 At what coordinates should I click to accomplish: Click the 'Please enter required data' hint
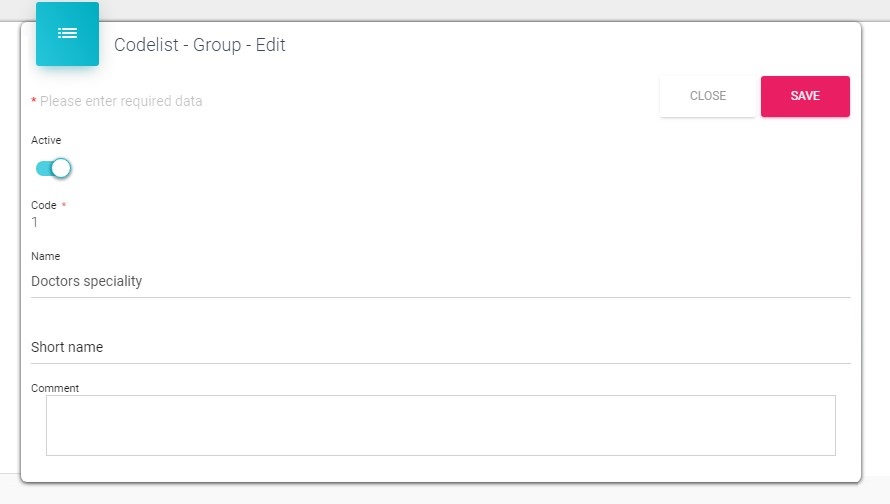(121, 101)
